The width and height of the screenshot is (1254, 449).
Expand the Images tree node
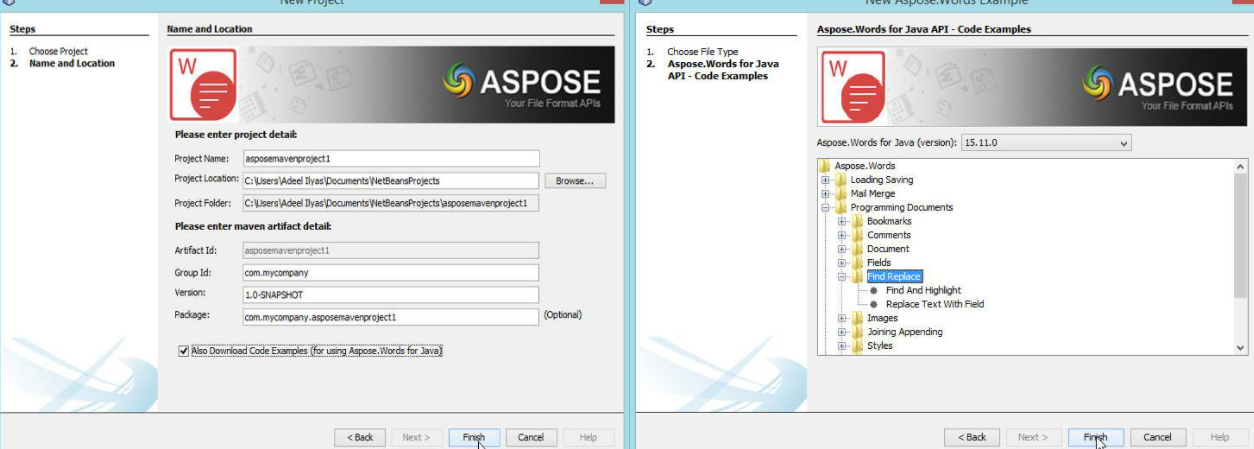(842, 318)
